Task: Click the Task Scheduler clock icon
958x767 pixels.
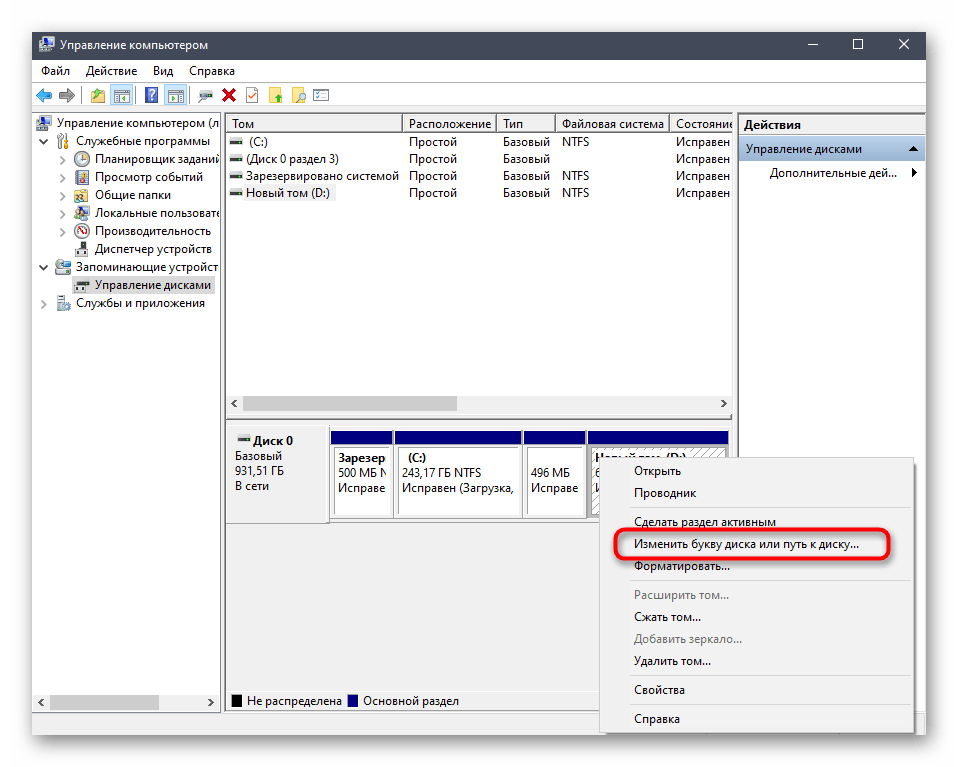Action: (83, 159)
